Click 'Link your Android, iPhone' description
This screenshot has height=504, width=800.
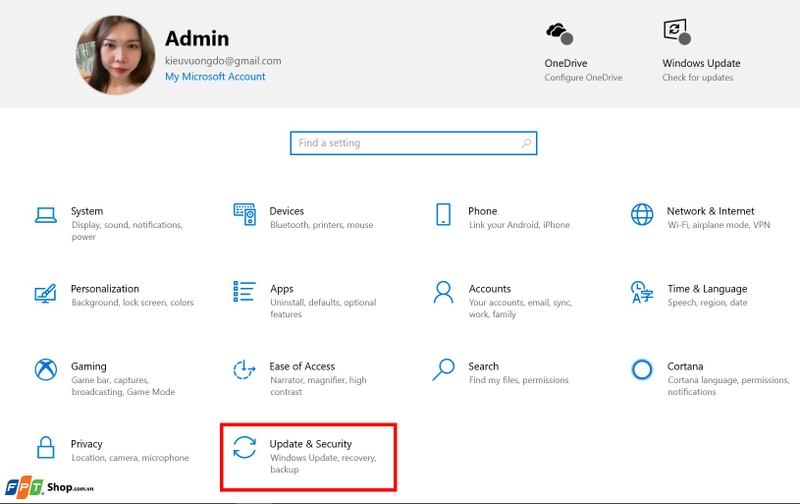519,225
